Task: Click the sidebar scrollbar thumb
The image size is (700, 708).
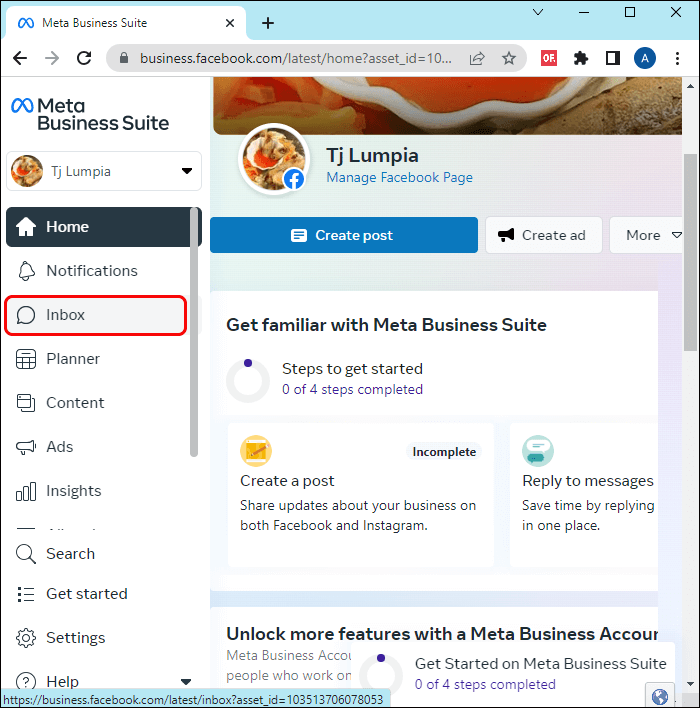Action: tap(194, 332)
